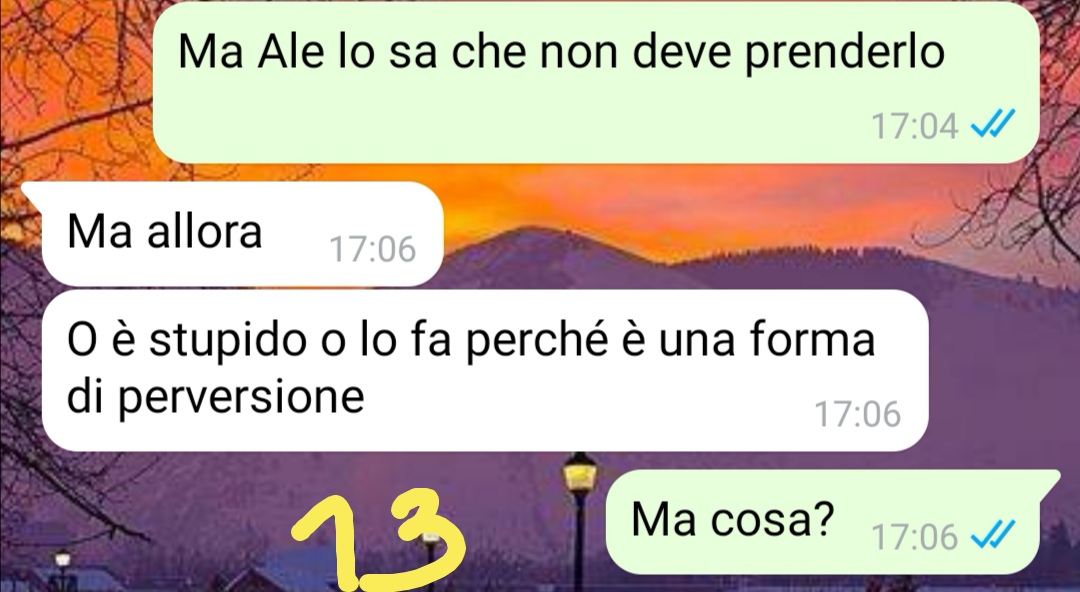Tap the orange sky wallpaper beside 'Ma allora'

[620, 200]
